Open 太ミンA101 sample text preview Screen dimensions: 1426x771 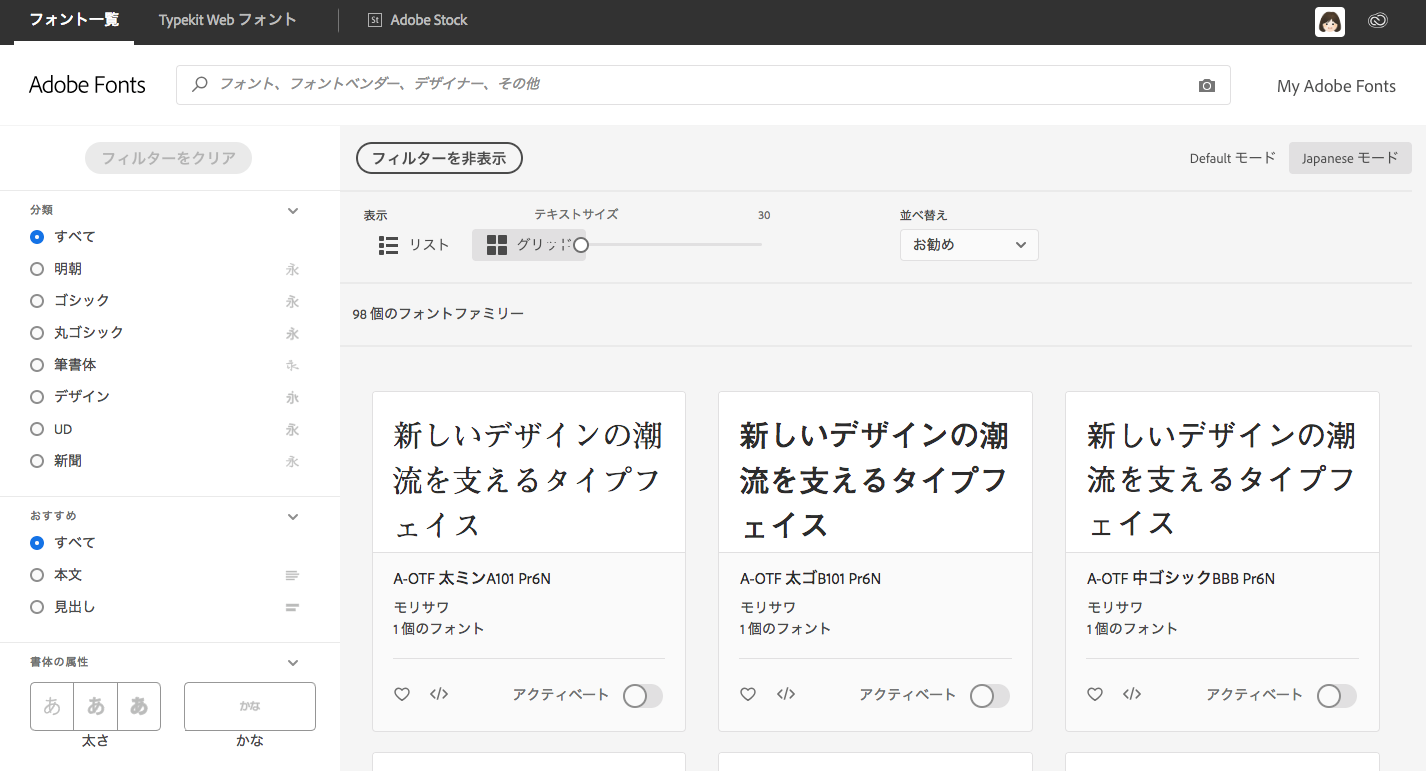[529, 480]
